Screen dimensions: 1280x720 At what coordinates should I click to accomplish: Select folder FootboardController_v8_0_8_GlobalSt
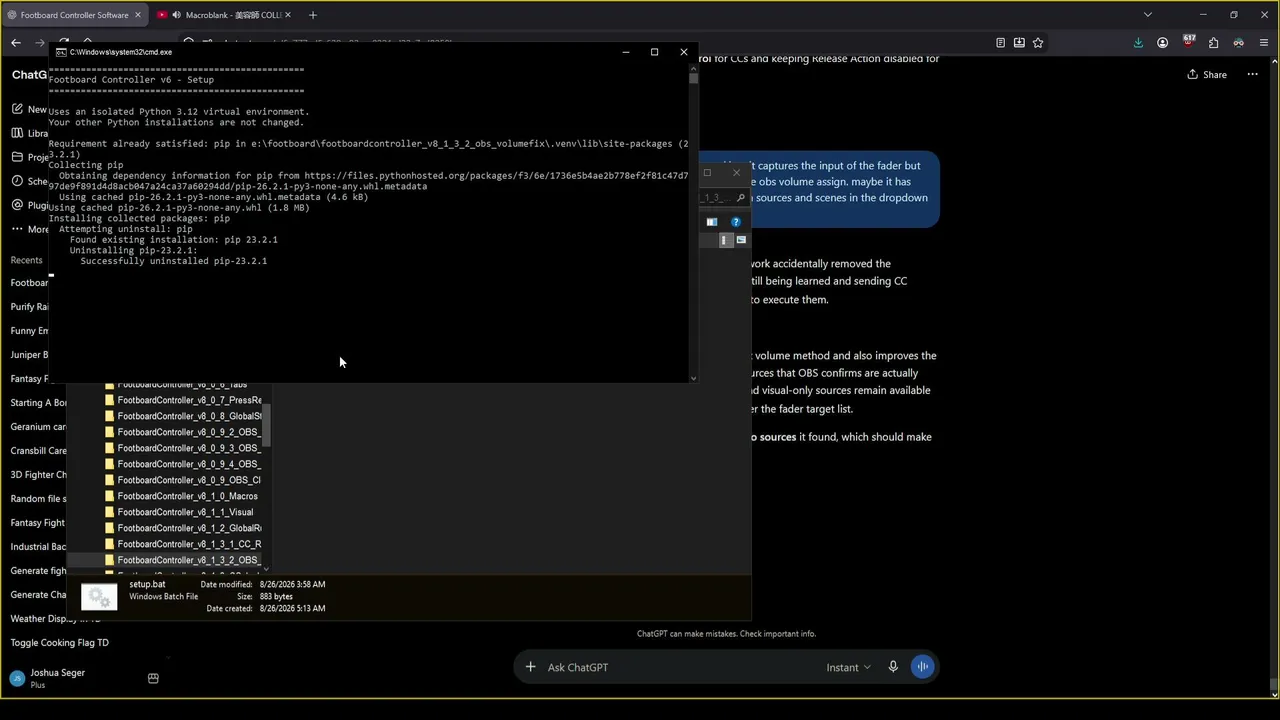184,416
